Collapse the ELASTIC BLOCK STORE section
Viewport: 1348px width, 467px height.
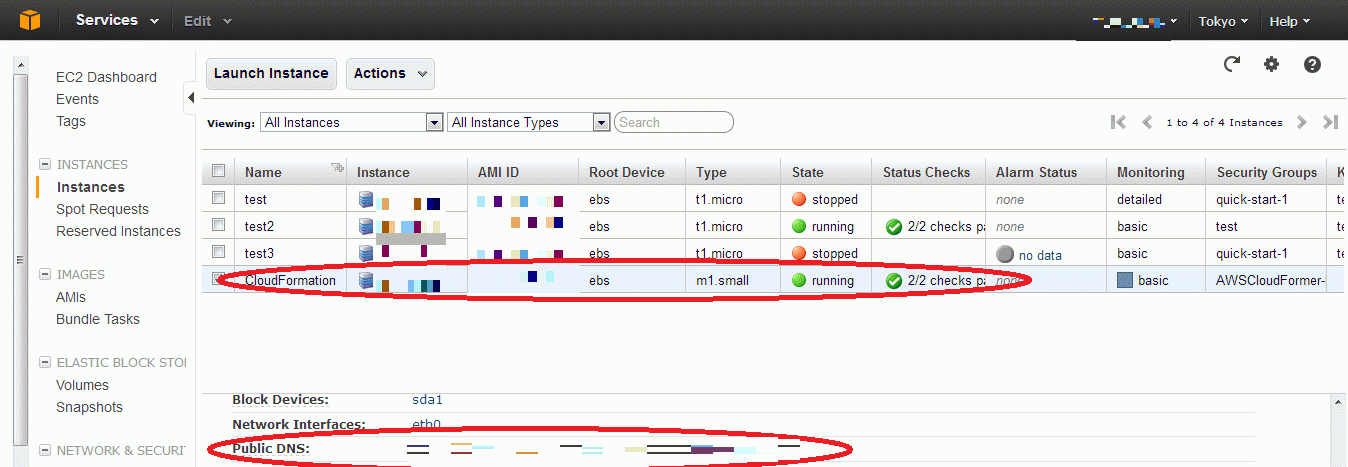point(44,362)
